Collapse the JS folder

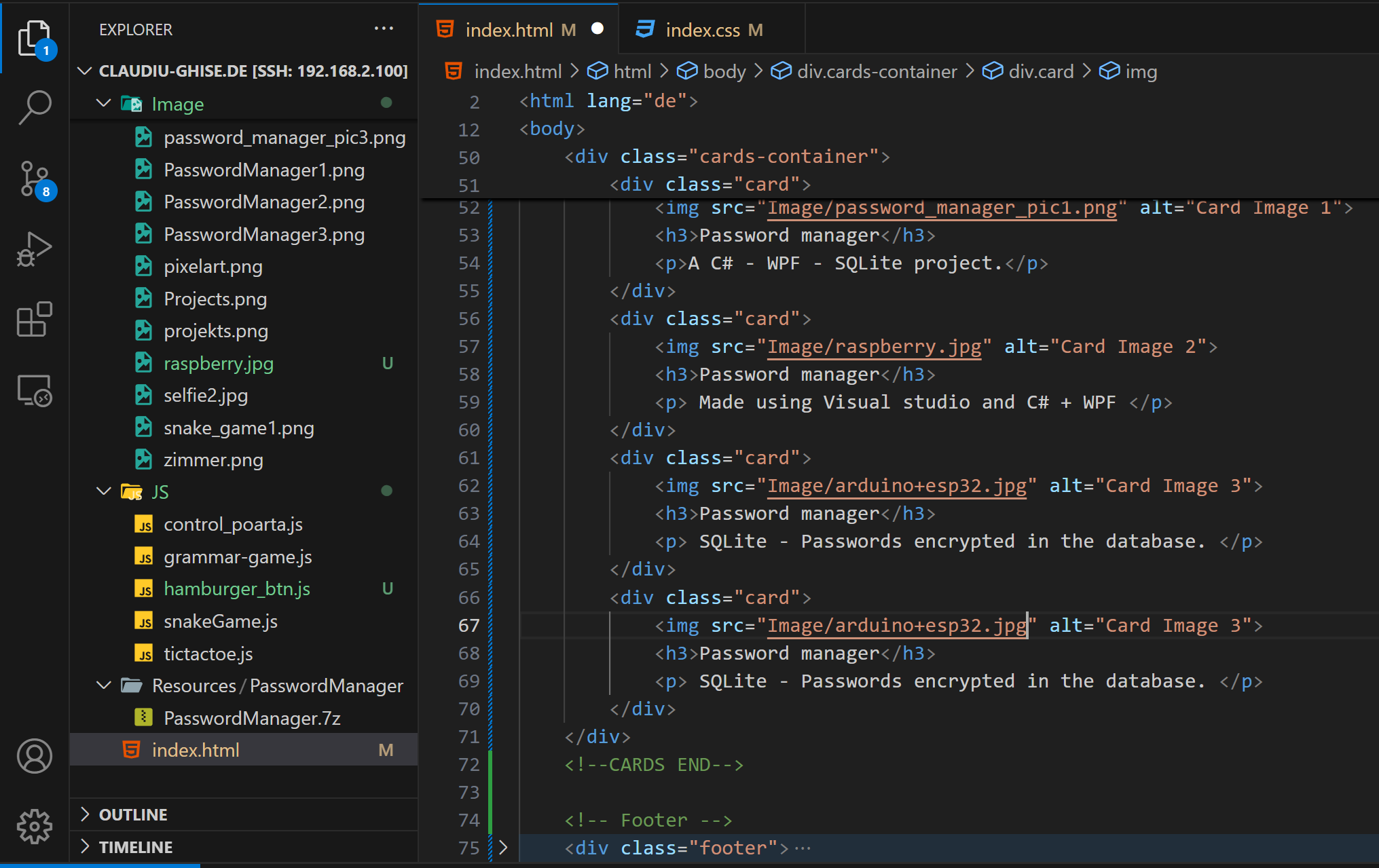pyautogui.click(x=104, y=491)
